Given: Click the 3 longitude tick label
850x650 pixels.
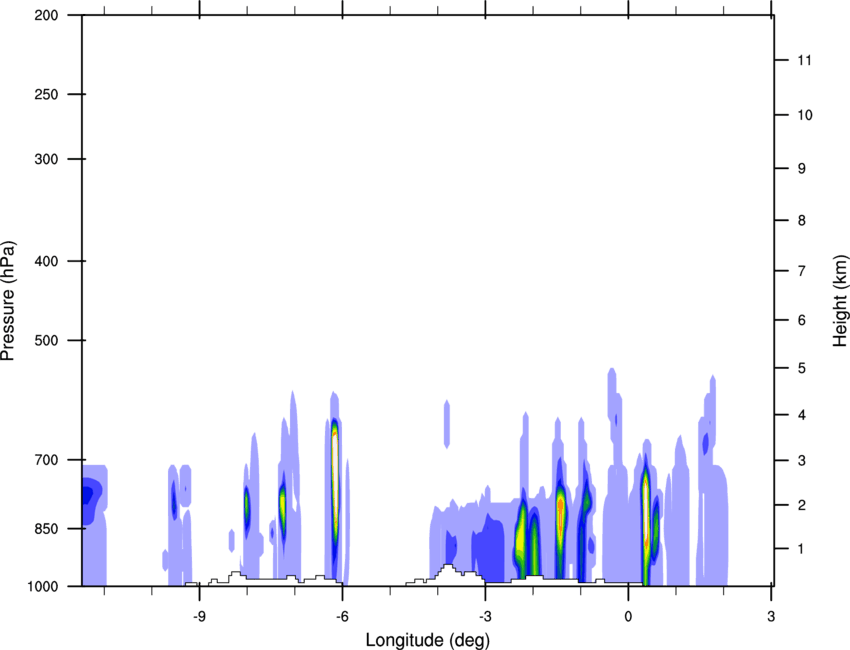Looking at the screenshot, I should (771, 616).
